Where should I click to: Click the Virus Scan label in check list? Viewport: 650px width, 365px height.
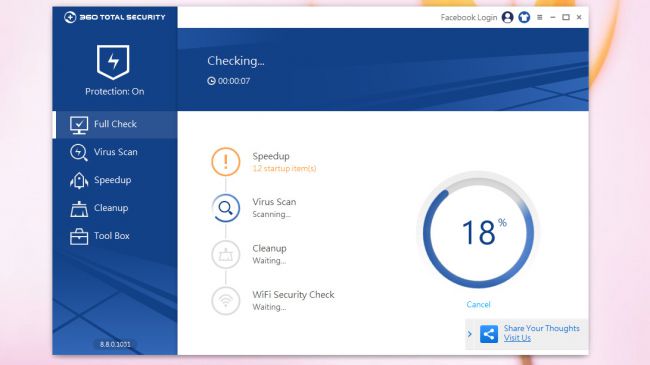coord(274,202)
